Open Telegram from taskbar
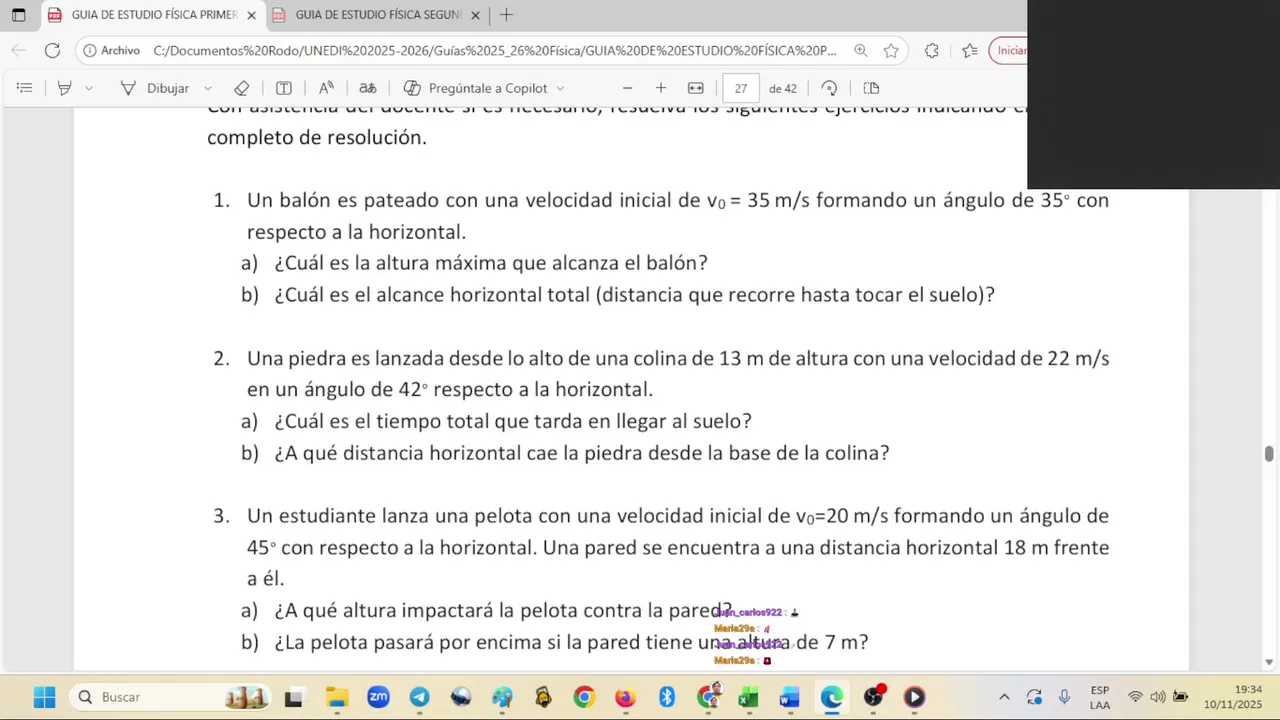Image resolution: width=1280 pixels, height=720 pixels. (419, 697)
